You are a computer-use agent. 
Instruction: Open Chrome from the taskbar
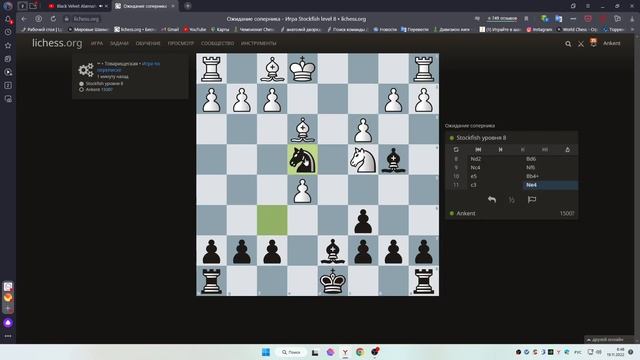pyautogui.click(x=360, y=352)
